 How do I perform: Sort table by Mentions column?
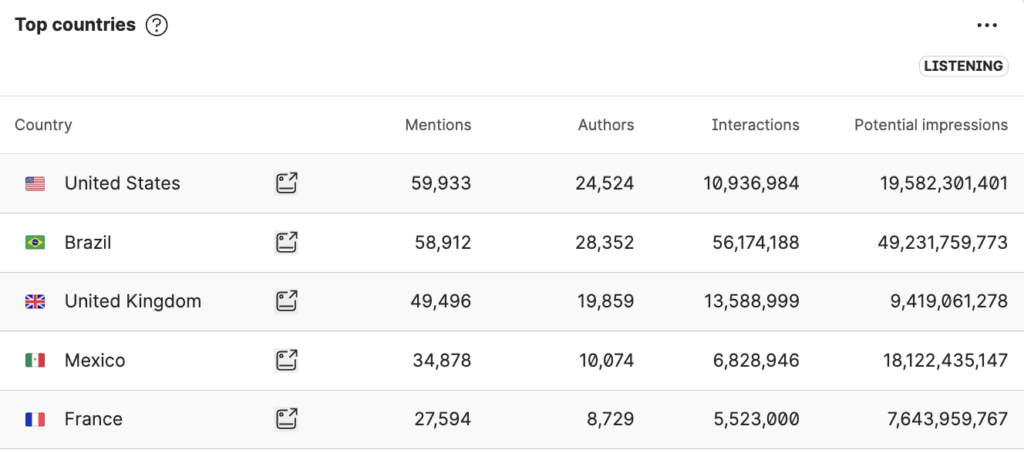coord(438,125)
